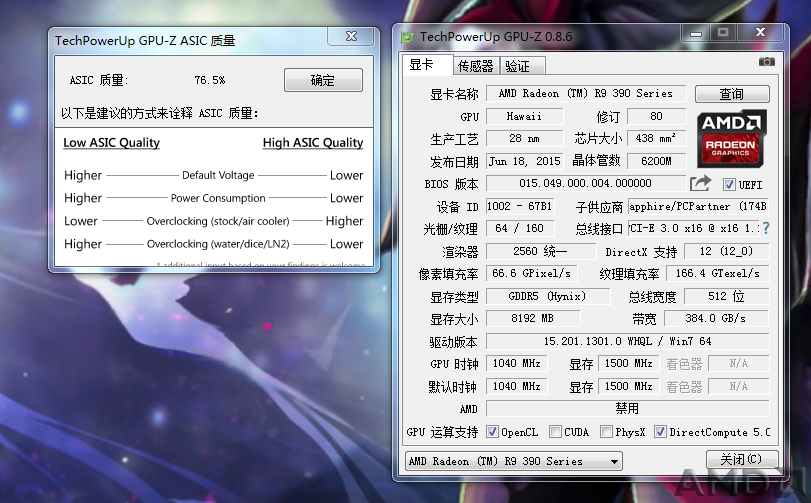Click the 6200M transistor count field
This screenshot has height=503, width=811.
[656, 161]
